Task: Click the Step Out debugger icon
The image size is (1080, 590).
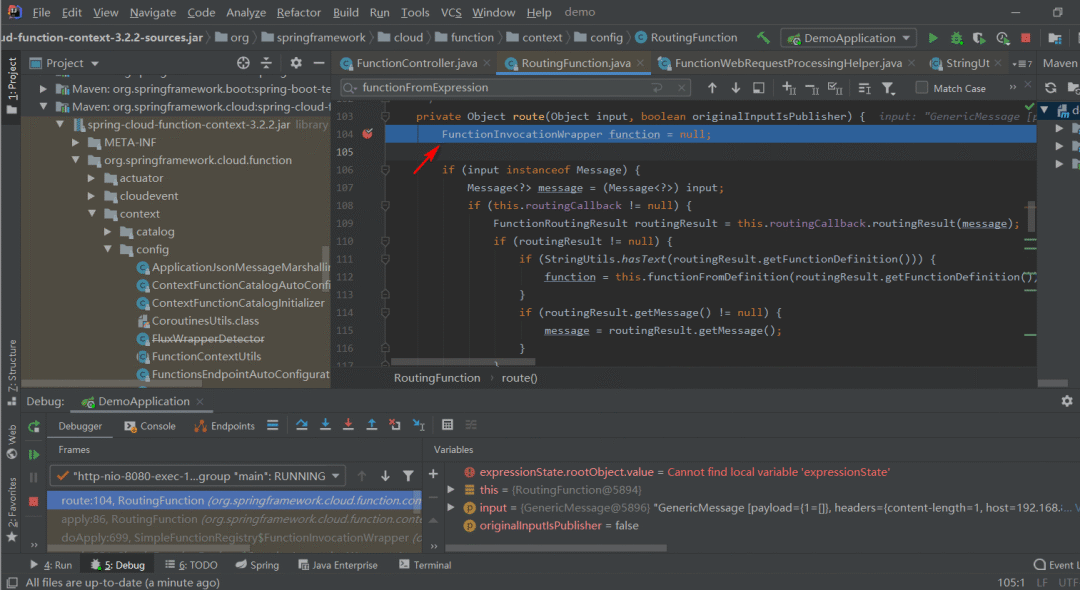Action: (x=372, y=425)
